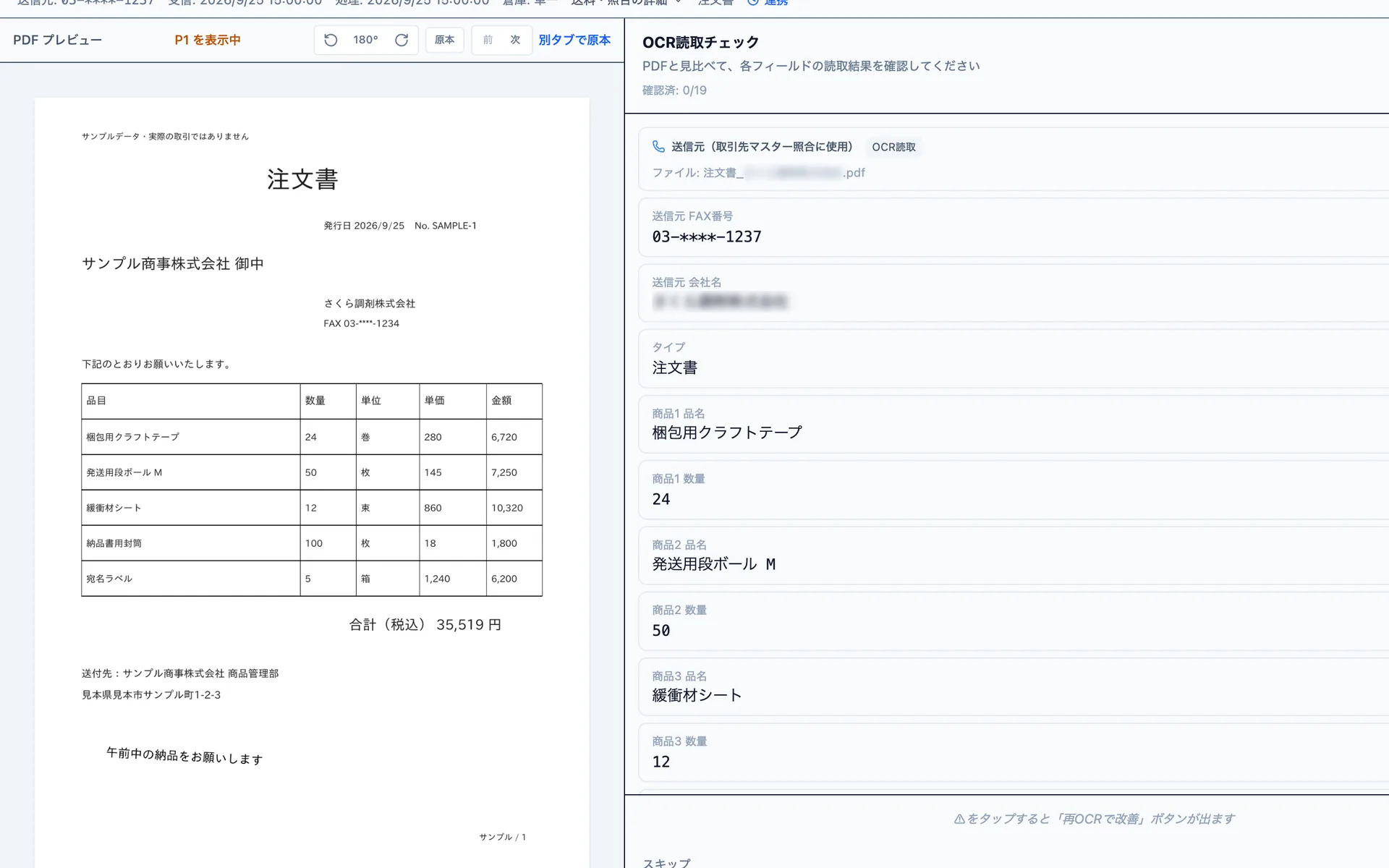Show the original with the 原本 button
1389x868 pixels.
pos(444,40)
